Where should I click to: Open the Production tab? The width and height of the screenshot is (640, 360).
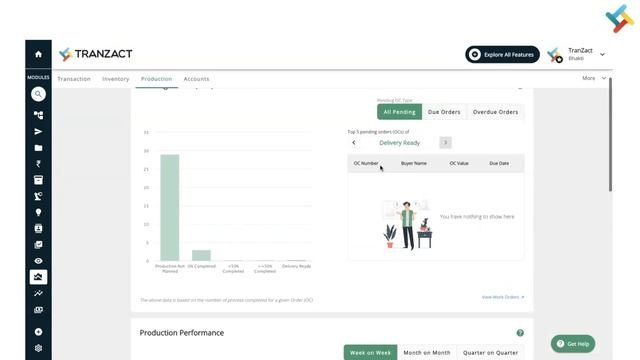click(x=156, y=79)
